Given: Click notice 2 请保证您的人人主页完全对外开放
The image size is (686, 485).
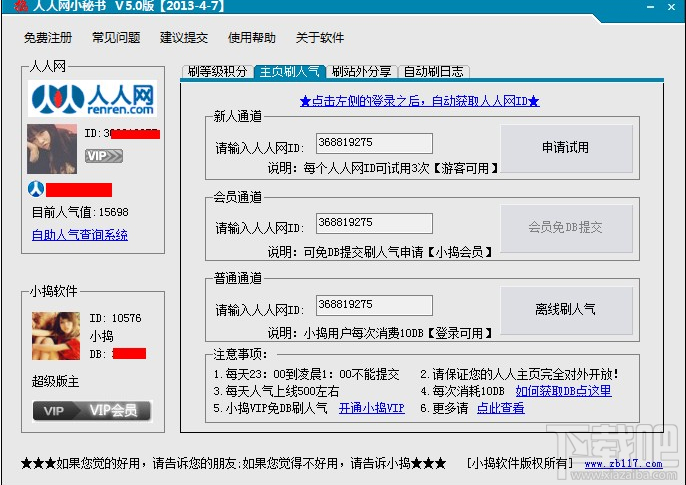Looking at the screenshot, I should (x=519, y=374).
